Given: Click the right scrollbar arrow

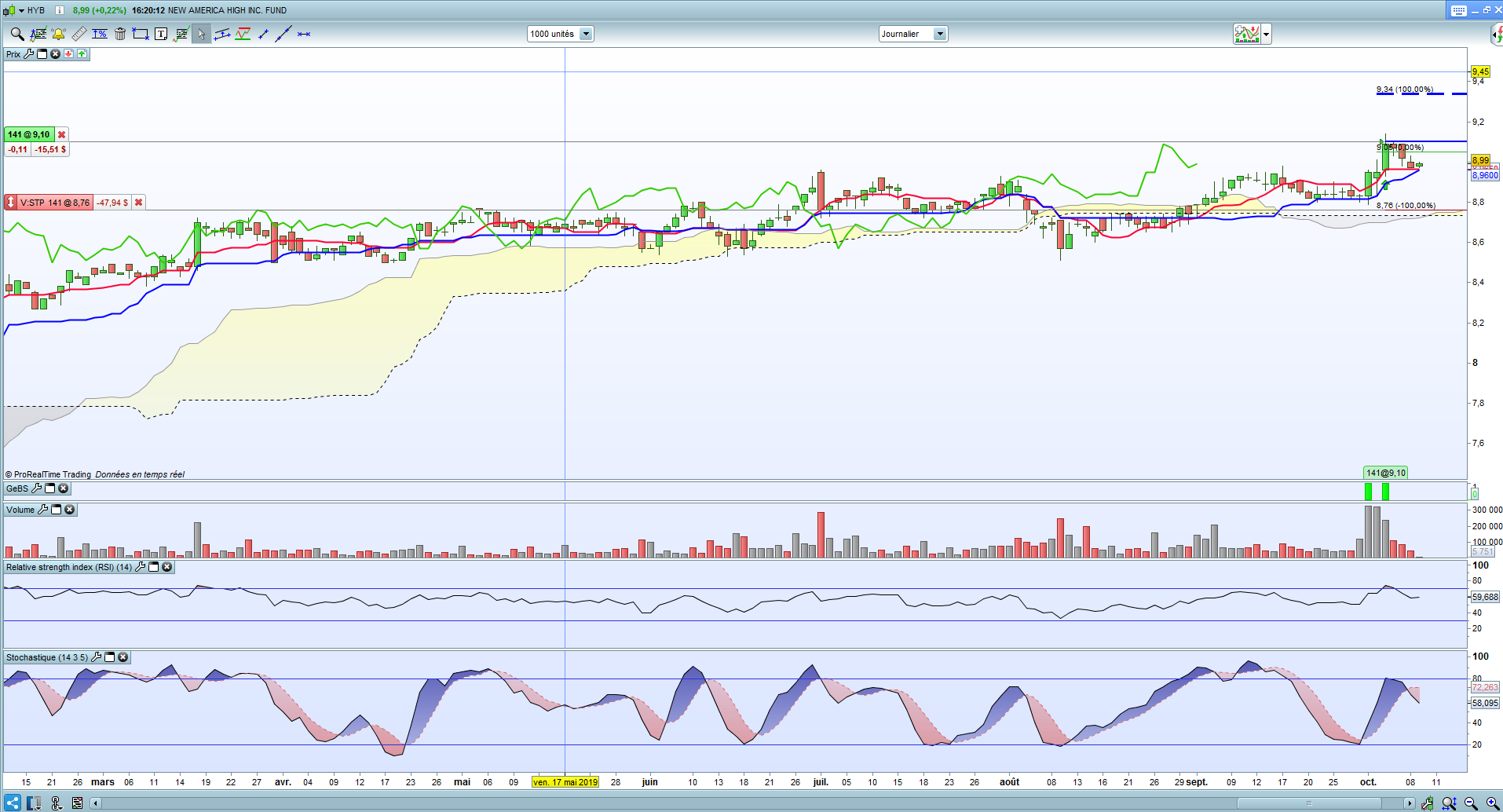Looking at the screenshot, I should pos(1410,803).
